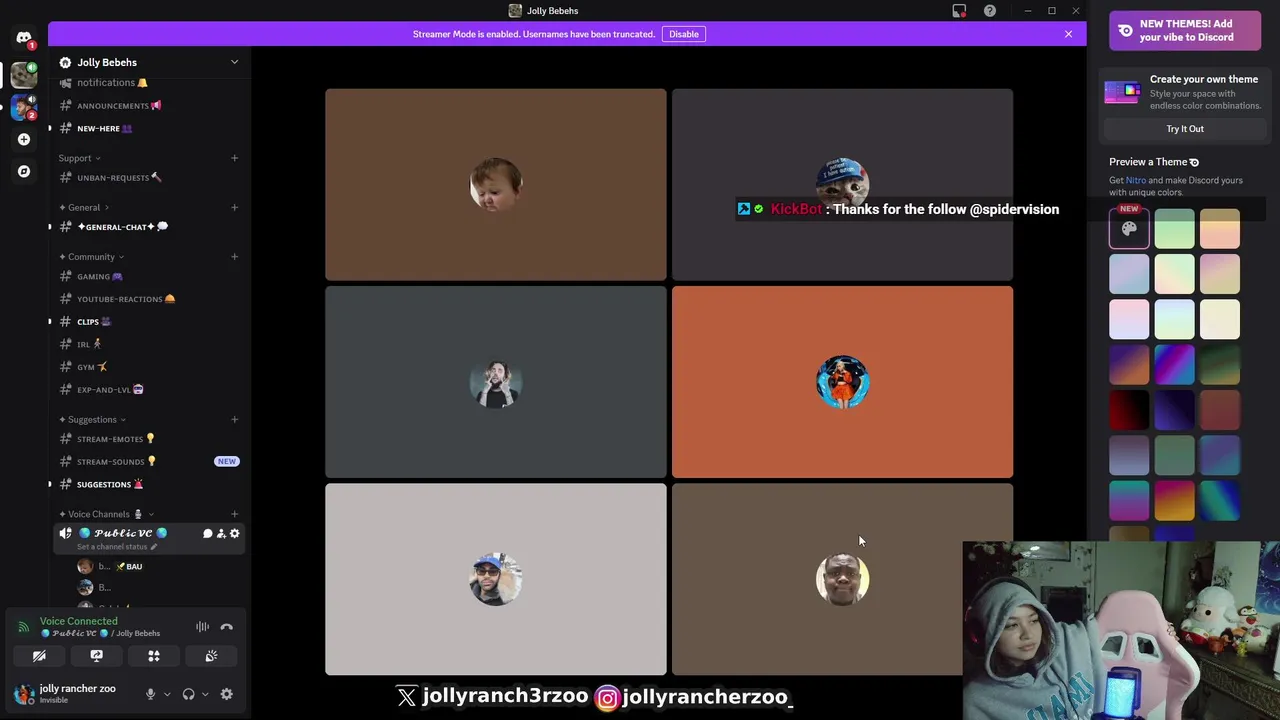The width and height of the screenshot is (1280, 720).
Task: Open the NEW-HERE channel
Action: tap(148, 128)
